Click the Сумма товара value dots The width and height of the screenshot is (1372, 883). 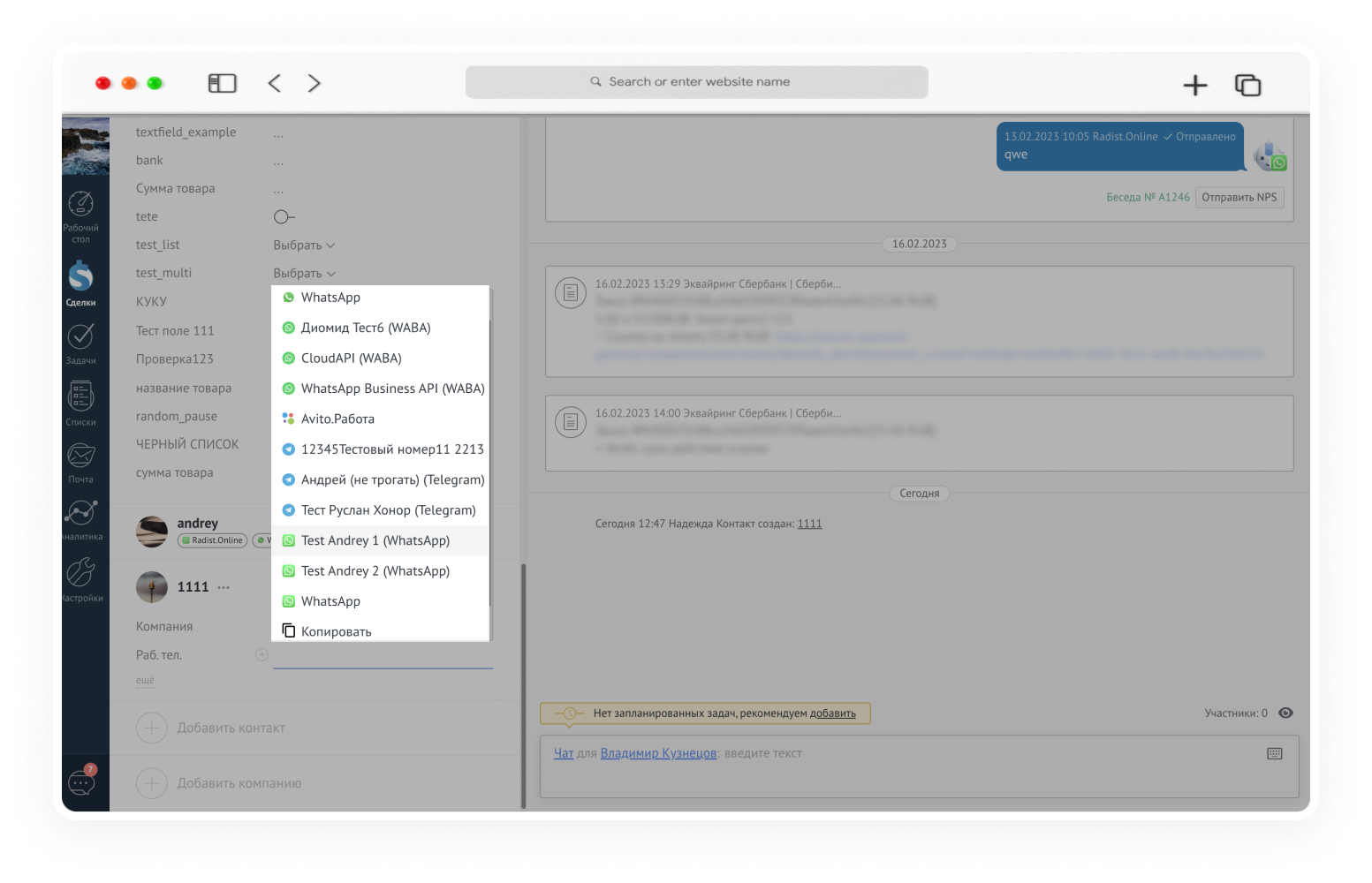[x=278, y=190]
